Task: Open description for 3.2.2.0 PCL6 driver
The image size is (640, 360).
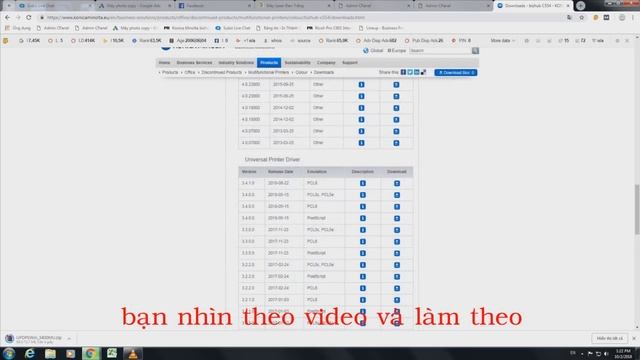Action: pos(362,288)
